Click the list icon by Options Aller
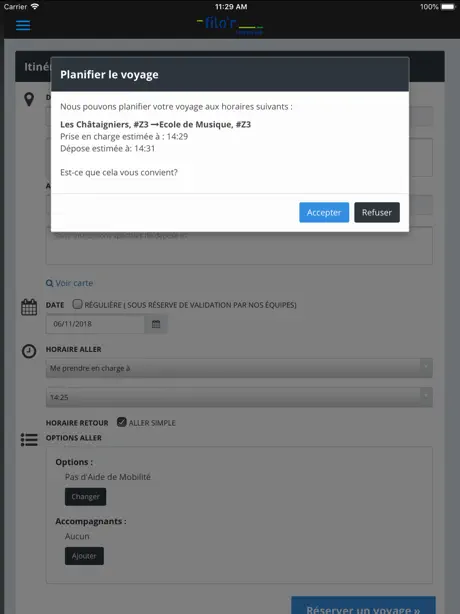The height and width of the screenshot is (614, 460). tap(29, 439)
